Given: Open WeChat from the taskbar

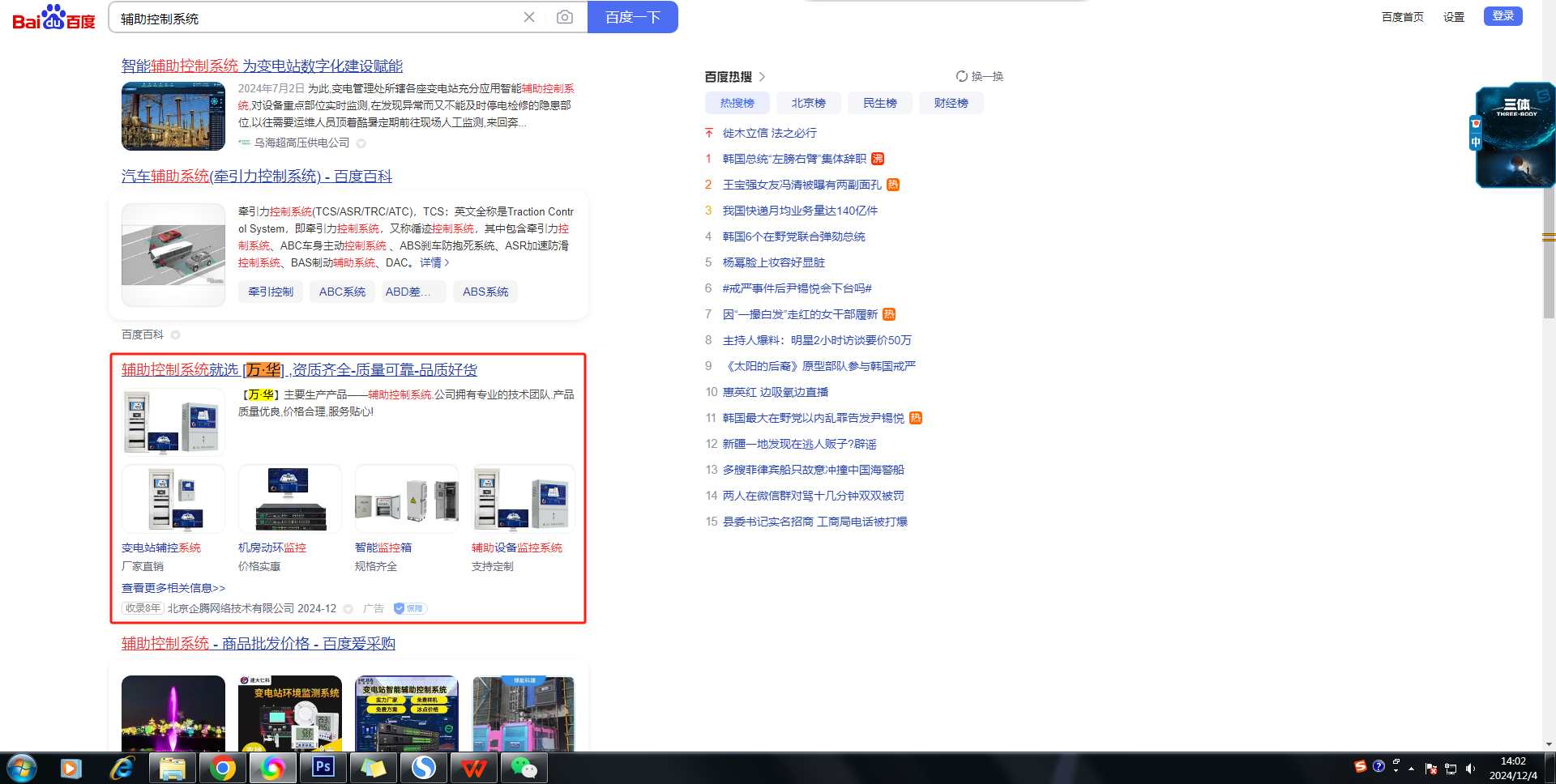Looking at the screenshot, I should pyautogui.click(x=524, y=767).
